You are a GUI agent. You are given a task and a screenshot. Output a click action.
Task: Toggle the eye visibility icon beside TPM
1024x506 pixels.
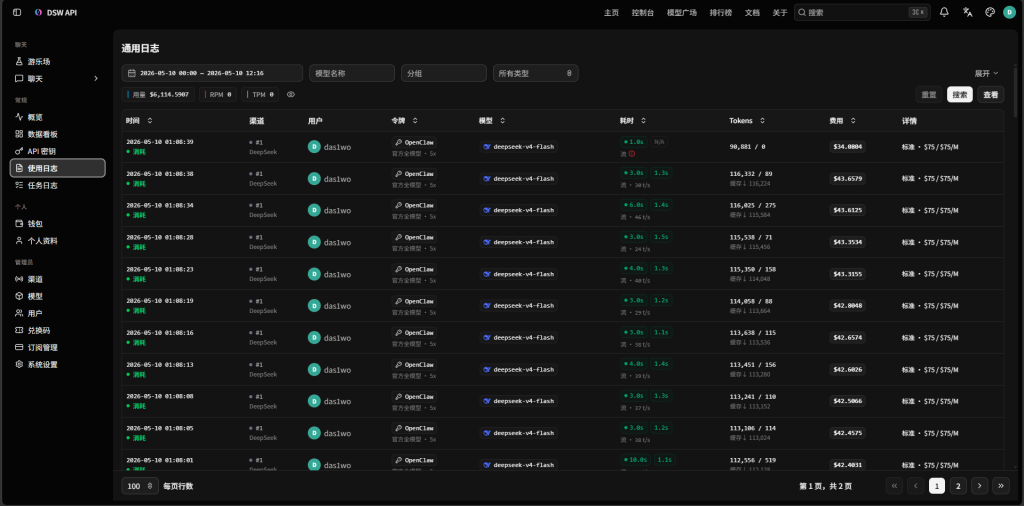coord(291,95)
